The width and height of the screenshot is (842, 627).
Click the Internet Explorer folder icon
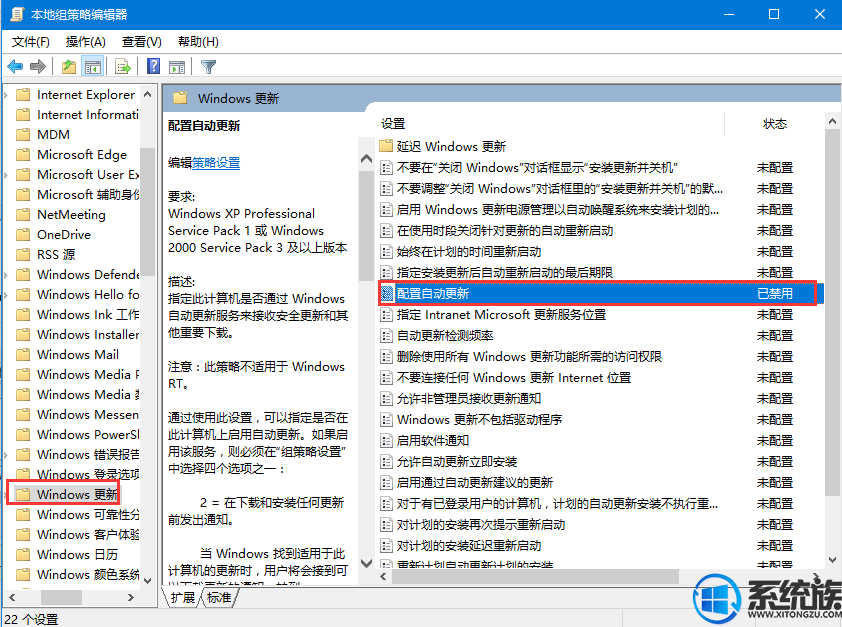[x=23, y=95]
